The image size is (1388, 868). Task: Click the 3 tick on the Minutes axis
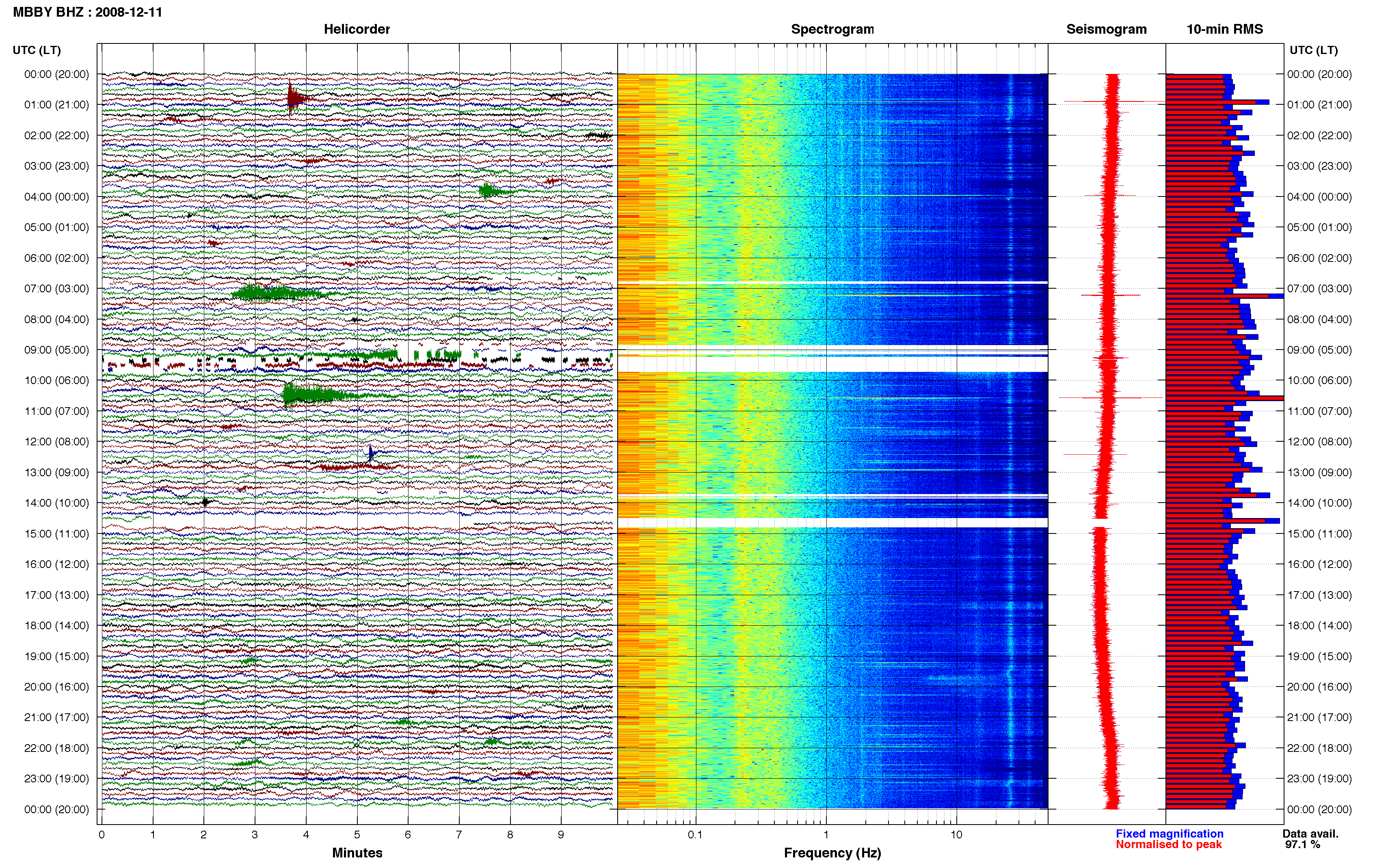[255, 835]
